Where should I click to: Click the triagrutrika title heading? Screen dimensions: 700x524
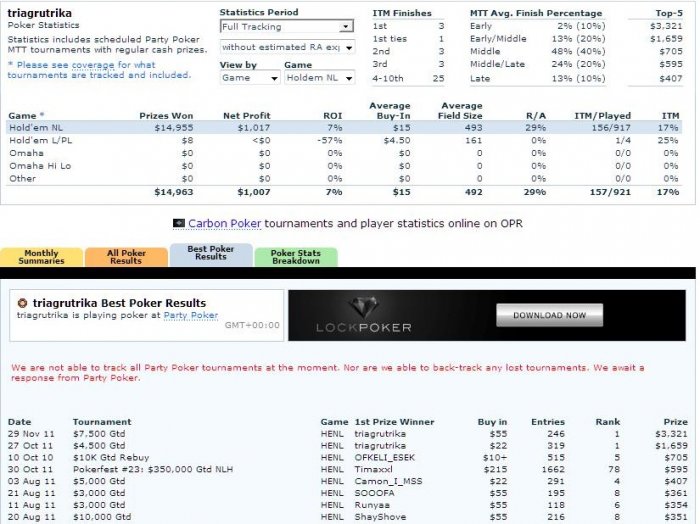(x=39, y=13)
